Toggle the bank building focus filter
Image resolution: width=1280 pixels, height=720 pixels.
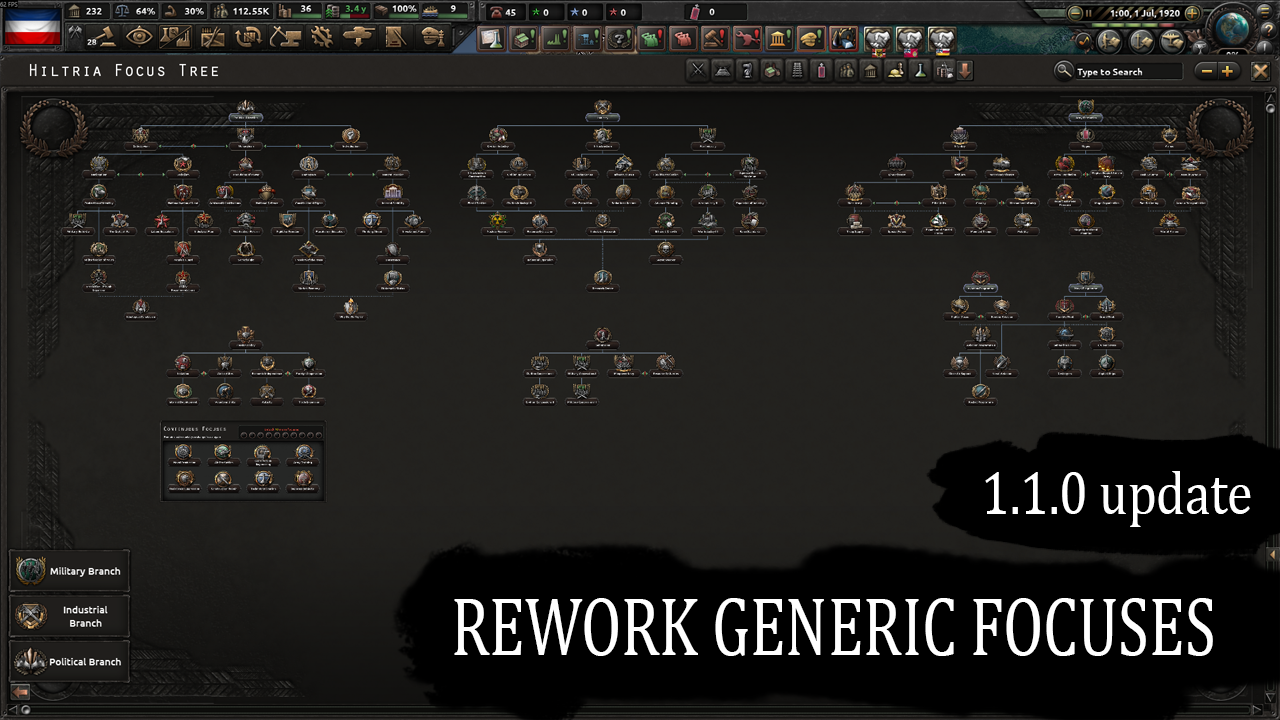pos(870,71)
